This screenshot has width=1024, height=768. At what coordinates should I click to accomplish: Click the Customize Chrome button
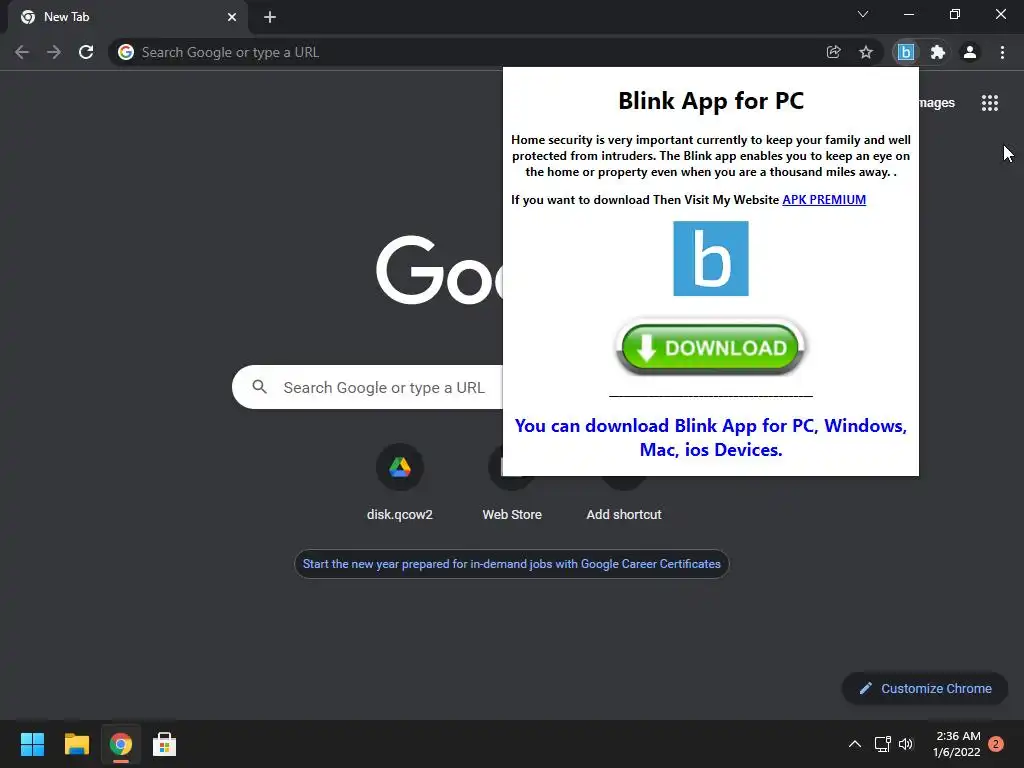[x=925, y=688]
